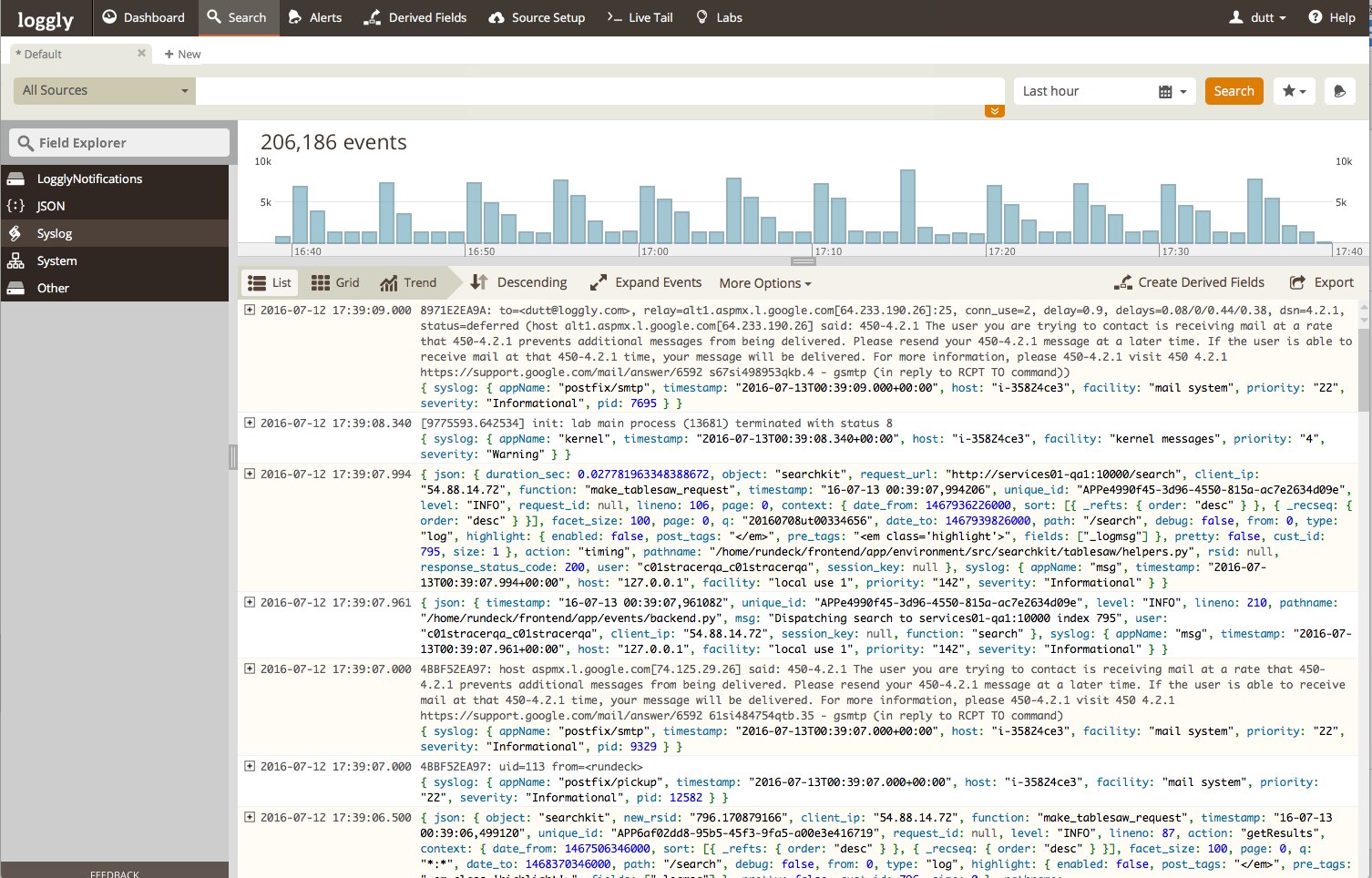
Task: Click the New tab button
Action: [x=182, y=54]
